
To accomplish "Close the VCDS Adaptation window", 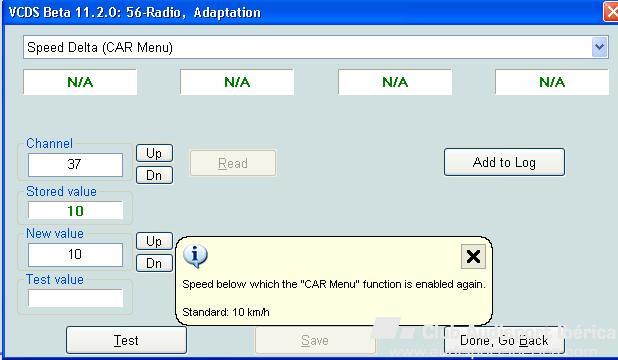I will point(611,11).
